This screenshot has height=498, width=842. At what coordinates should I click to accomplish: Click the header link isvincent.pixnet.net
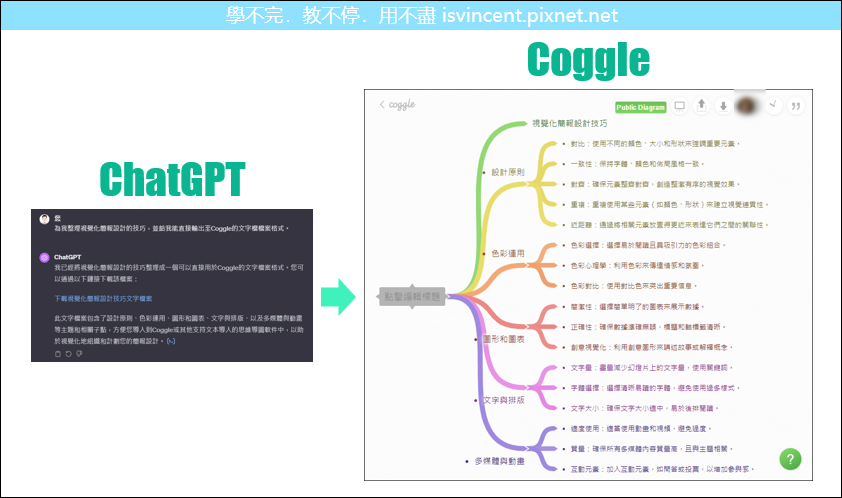[x=530, y=16]
